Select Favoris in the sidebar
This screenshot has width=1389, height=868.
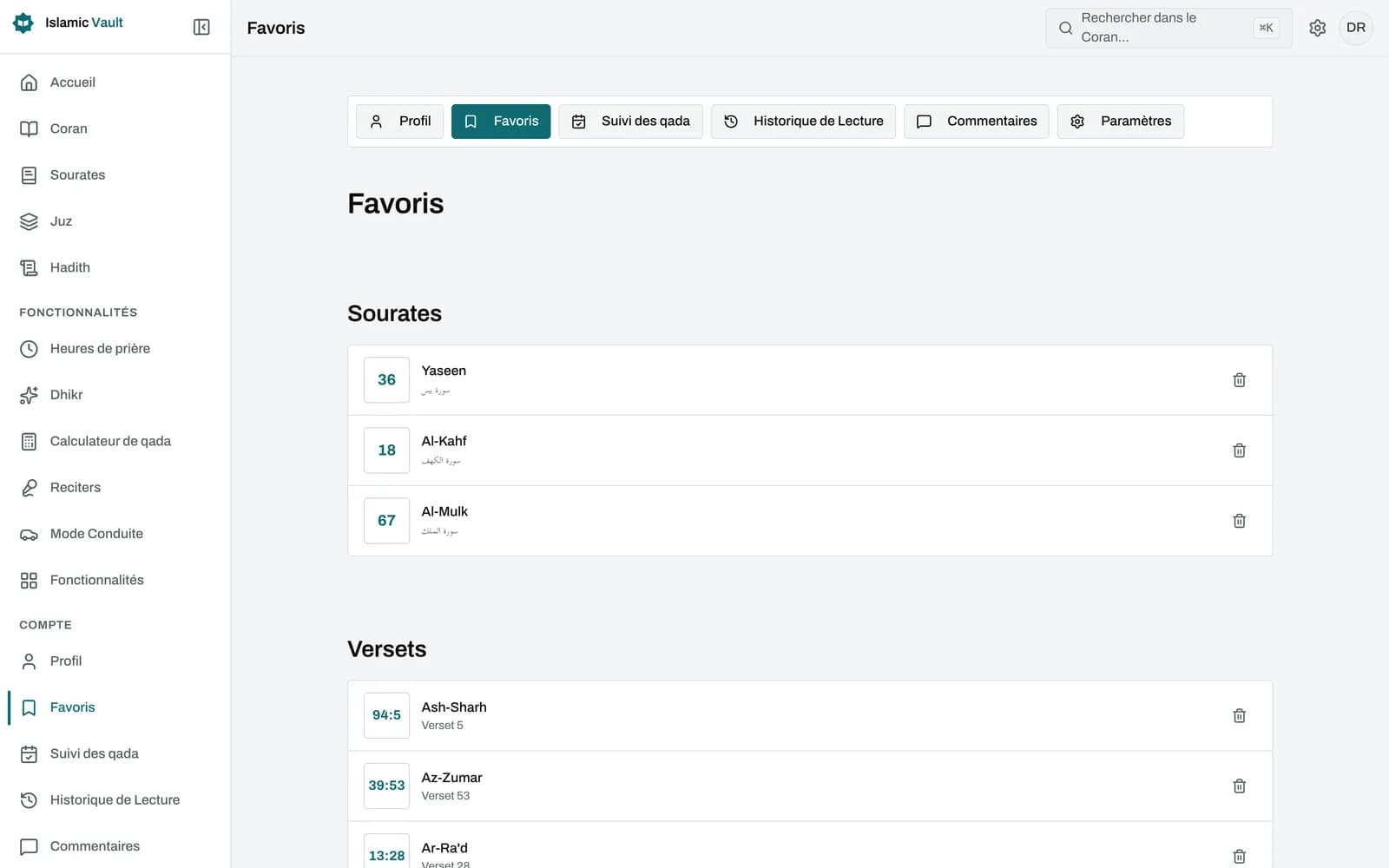115,707
